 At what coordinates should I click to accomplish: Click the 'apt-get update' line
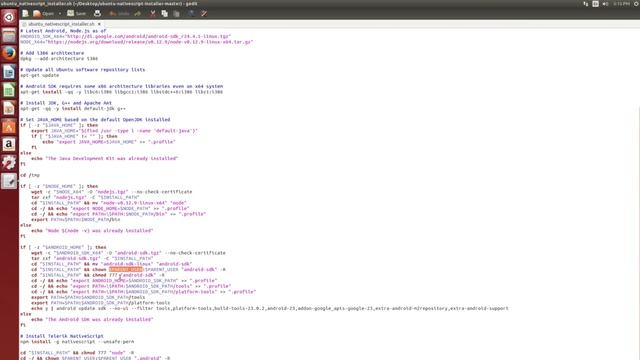tap(40, 76)
